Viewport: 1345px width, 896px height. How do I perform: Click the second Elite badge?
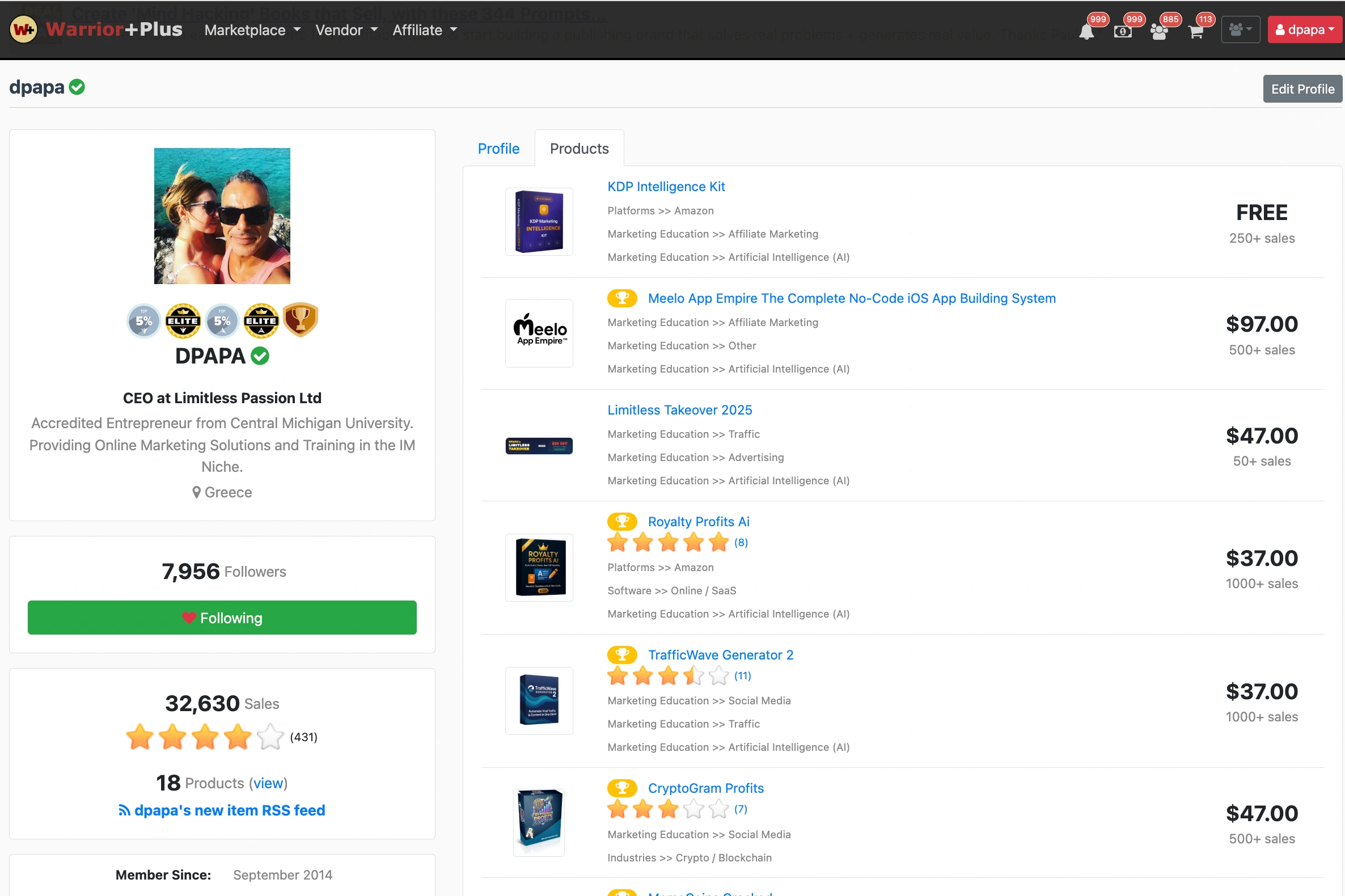[261, 320]
